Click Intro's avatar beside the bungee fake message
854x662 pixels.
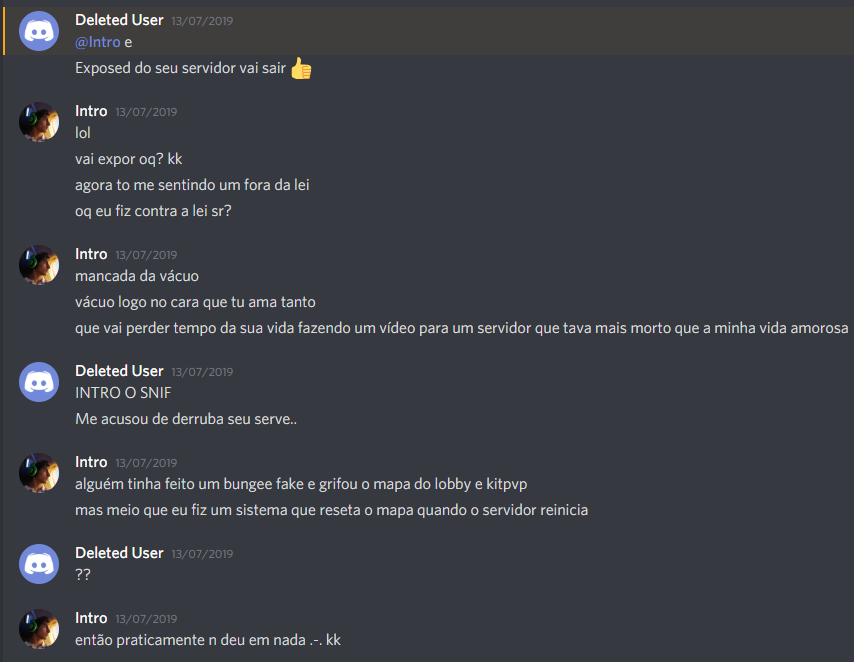(39, 473)
